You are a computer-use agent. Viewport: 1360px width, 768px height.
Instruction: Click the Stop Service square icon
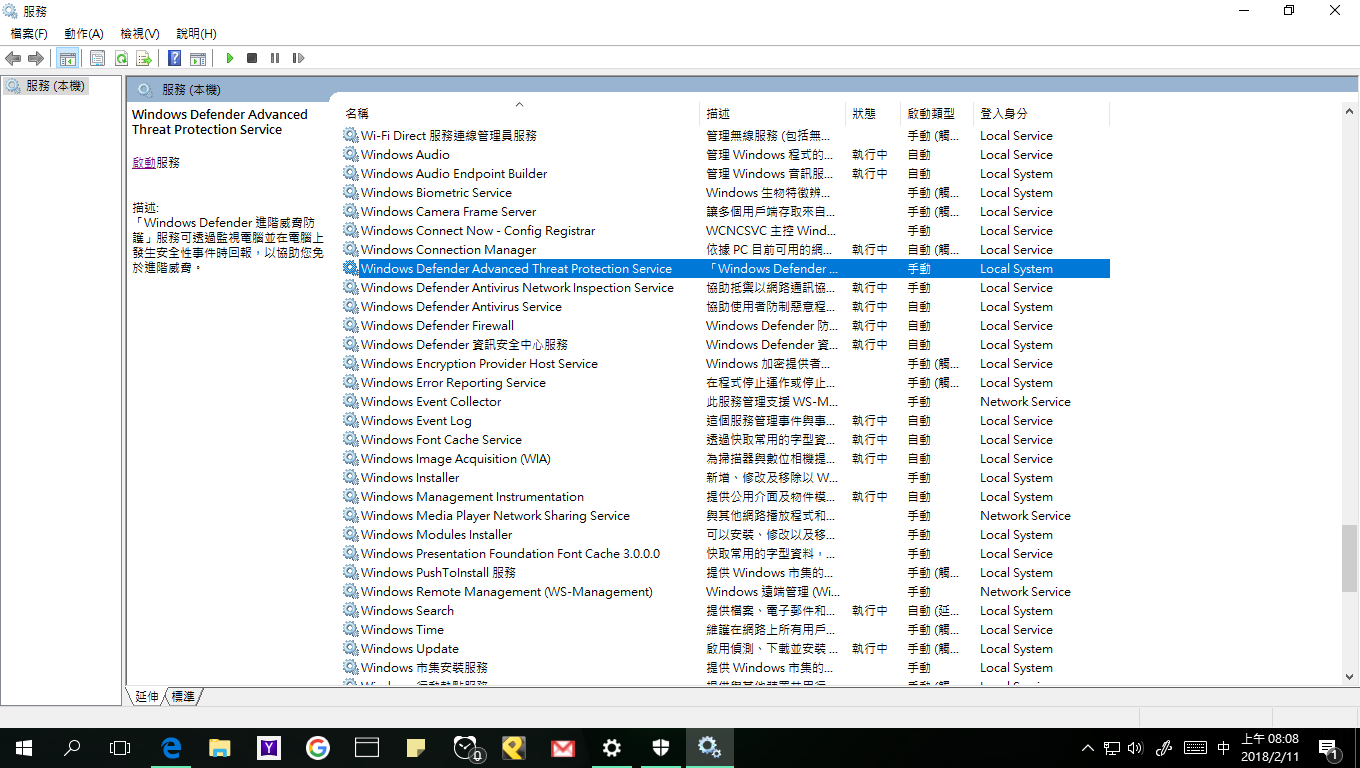[x=252, y=59]
